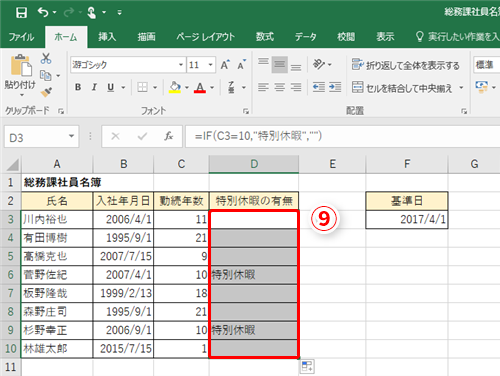Open the 校閲 tab
The width and height of the screenshot is (500, 376).
click(x=346, y=37)
